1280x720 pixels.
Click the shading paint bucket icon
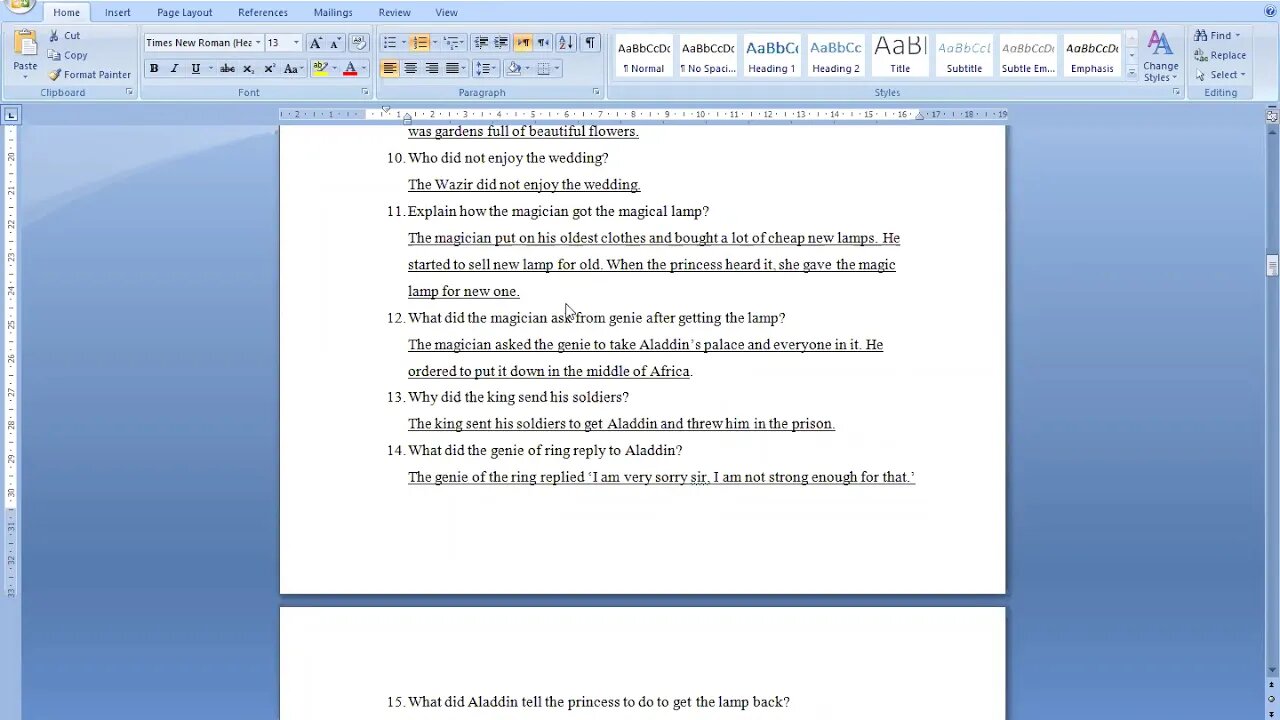coord(514,68)
